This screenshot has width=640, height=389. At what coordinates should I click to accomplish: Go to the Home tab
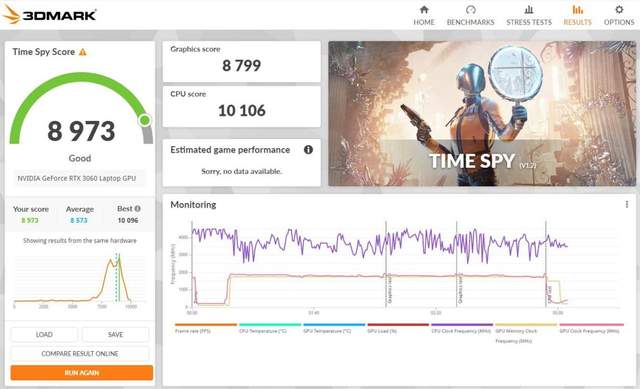(x=424, y=16)
